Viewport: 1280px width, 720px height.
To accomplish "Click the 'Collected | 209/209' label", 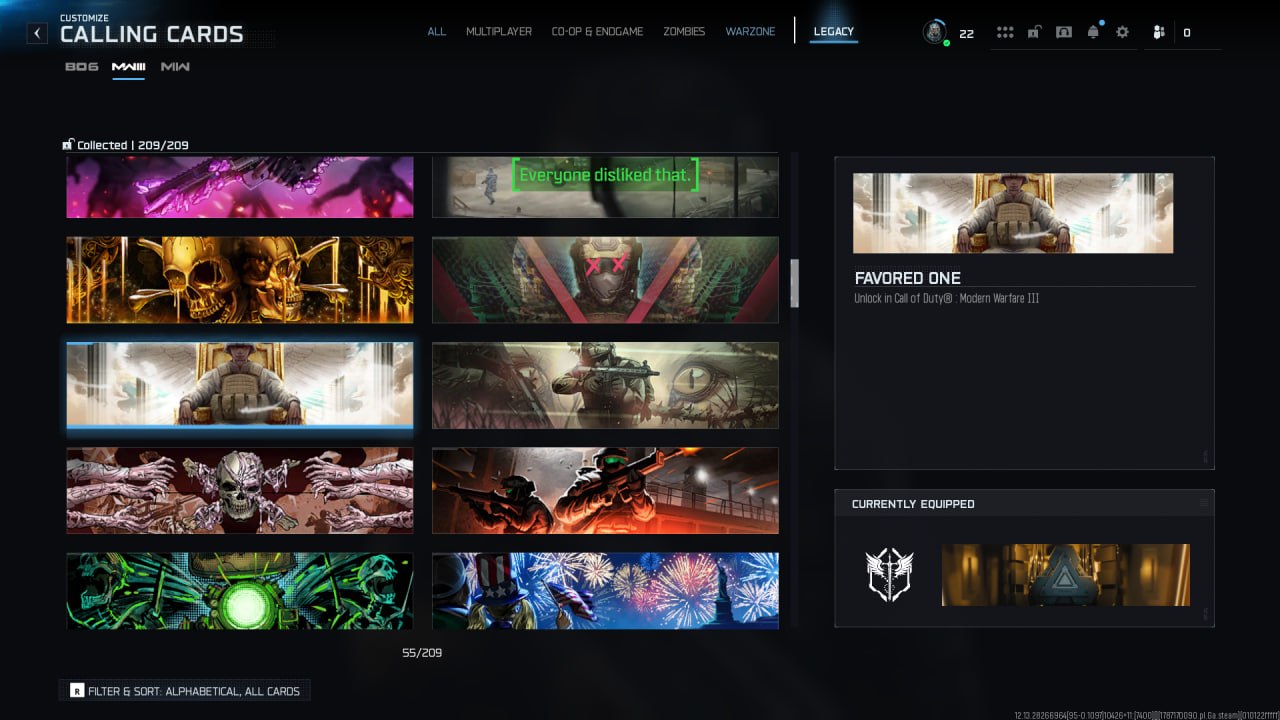I will pyautogui.click(x=133, y=145).
